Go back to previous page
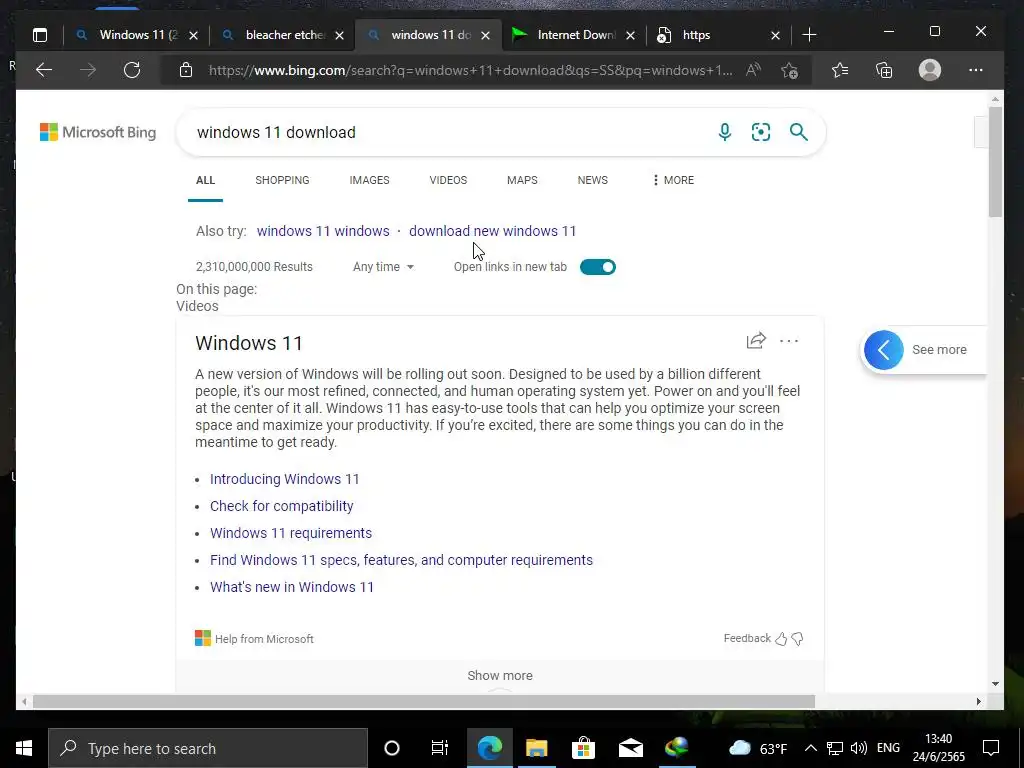This screenshot has width=1024, height=768. (44, 70)
